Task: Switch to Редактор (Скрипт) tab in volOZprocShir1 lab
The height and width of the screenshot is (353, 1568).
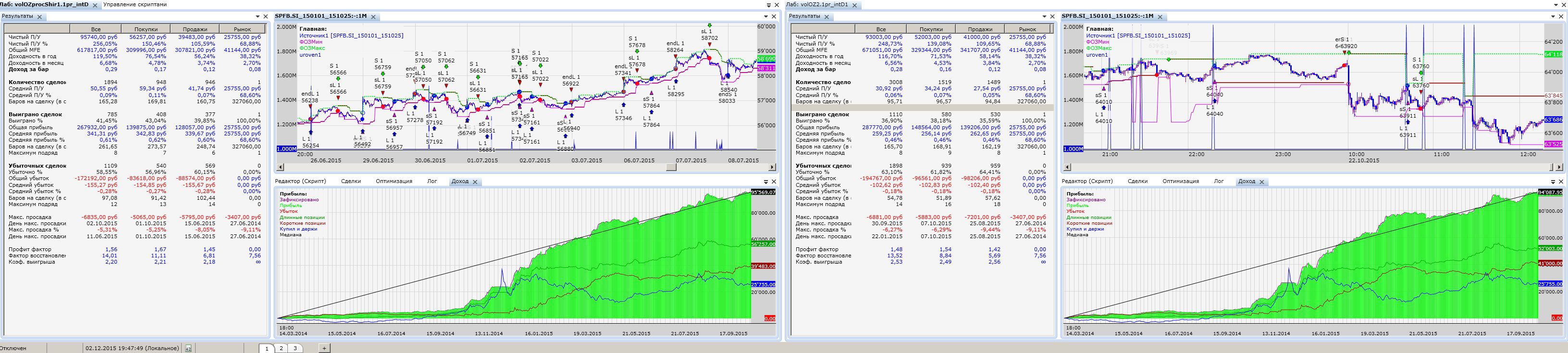Action: [x=300, y=182]
